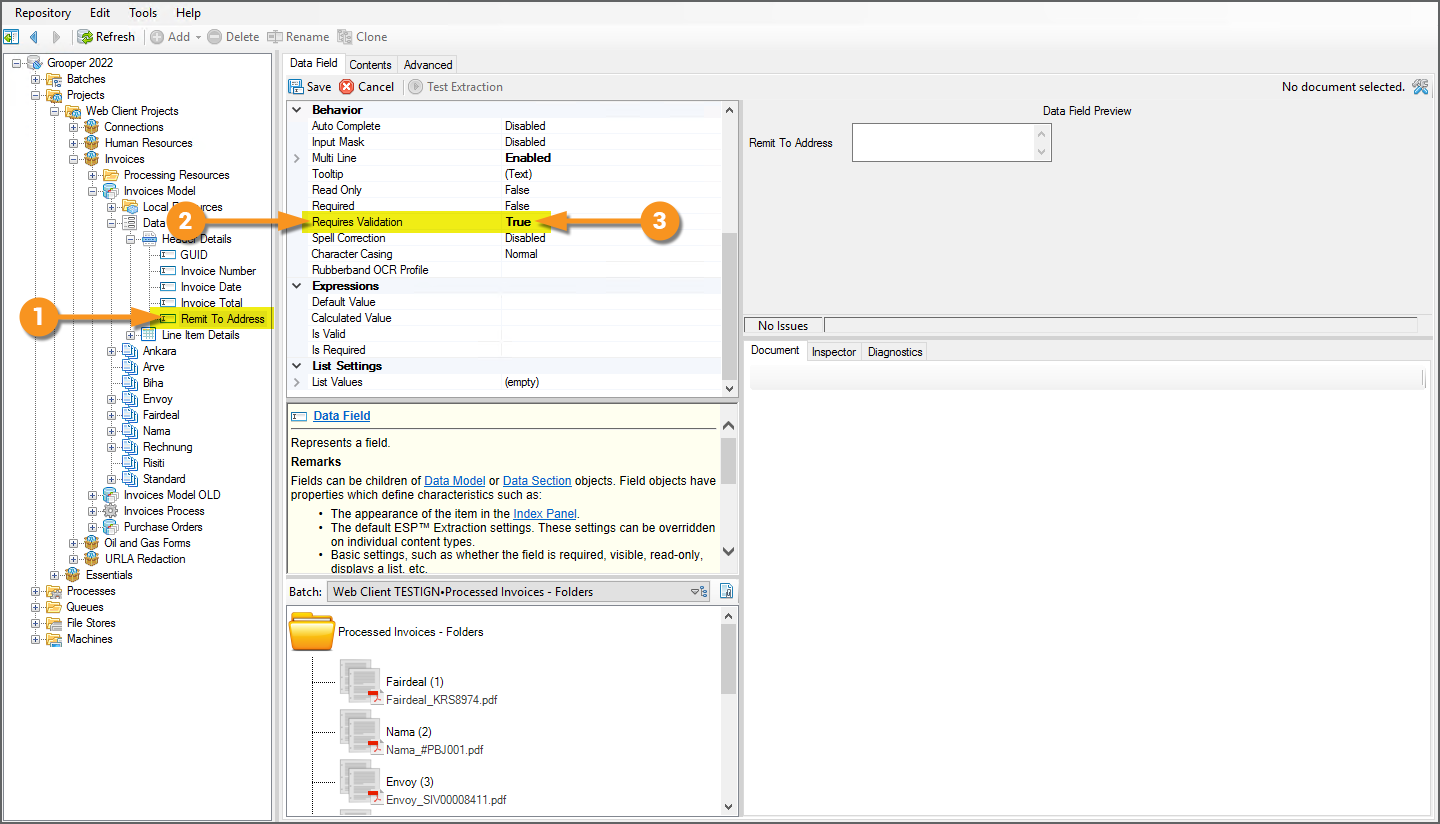Screen dimensions: 1440x824
Task: Open the Batch selection dropdown
Action: pos(699,592)
